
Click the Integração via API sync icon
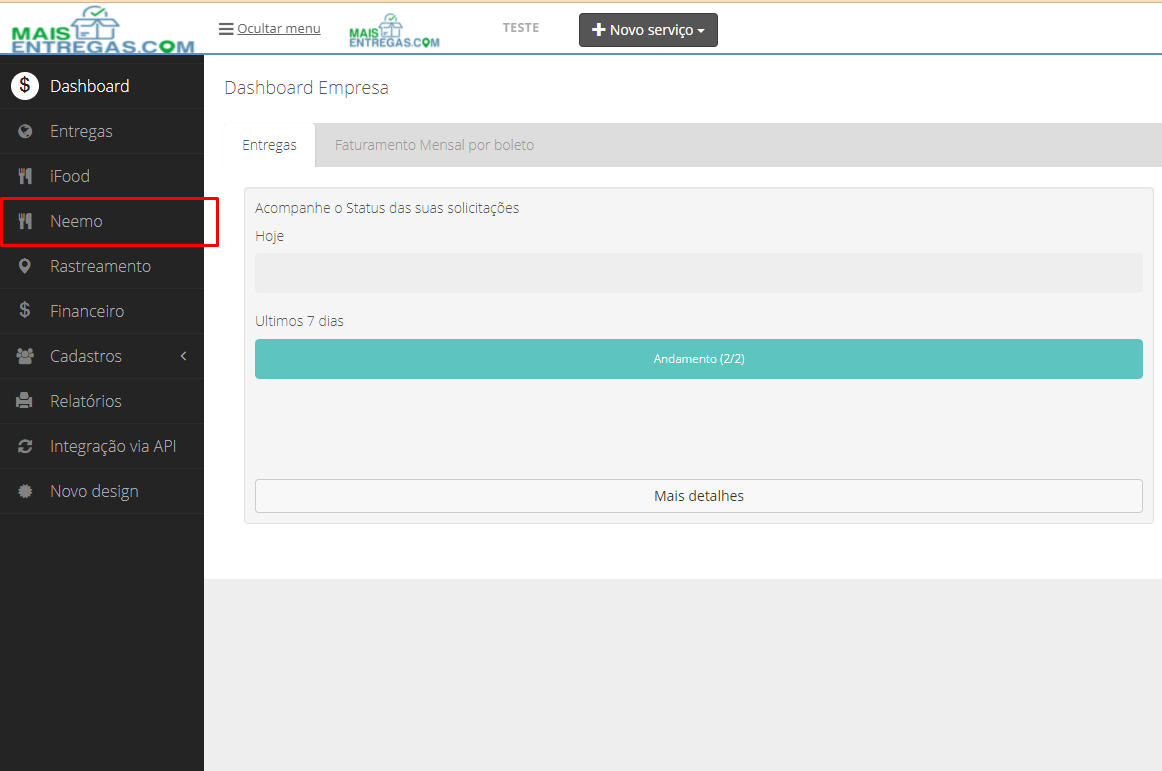[x=25, y=446]
